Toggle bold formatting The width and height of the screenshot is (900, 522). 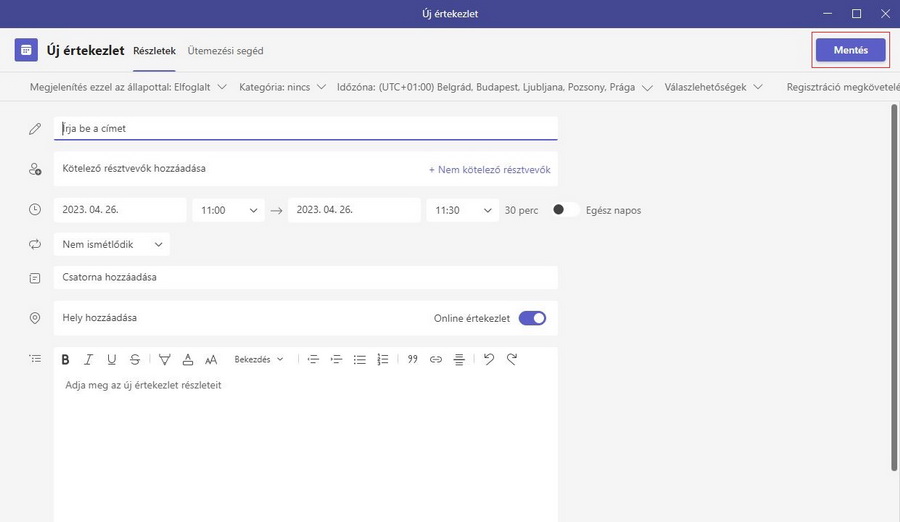65,359
